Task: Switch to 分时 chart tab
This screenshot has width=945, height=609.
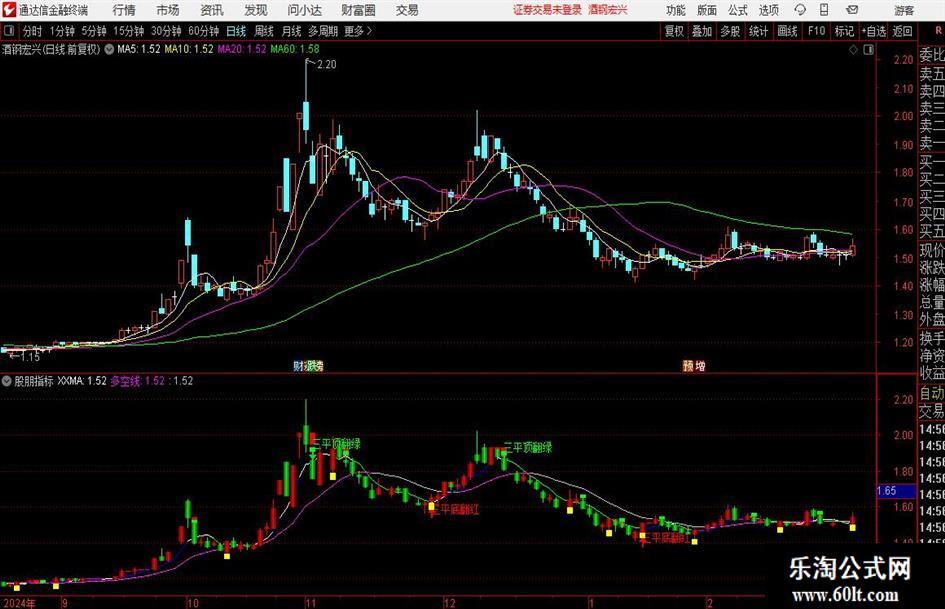Action: [32, 31]
